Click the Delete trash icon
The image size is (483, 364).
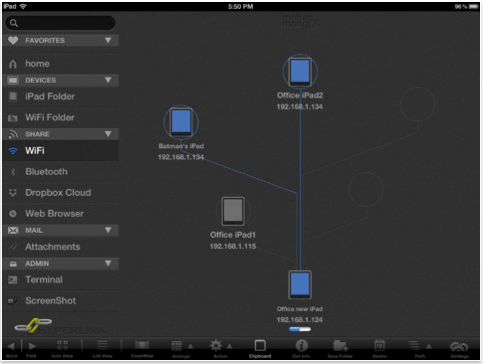(x=379, y=346)
